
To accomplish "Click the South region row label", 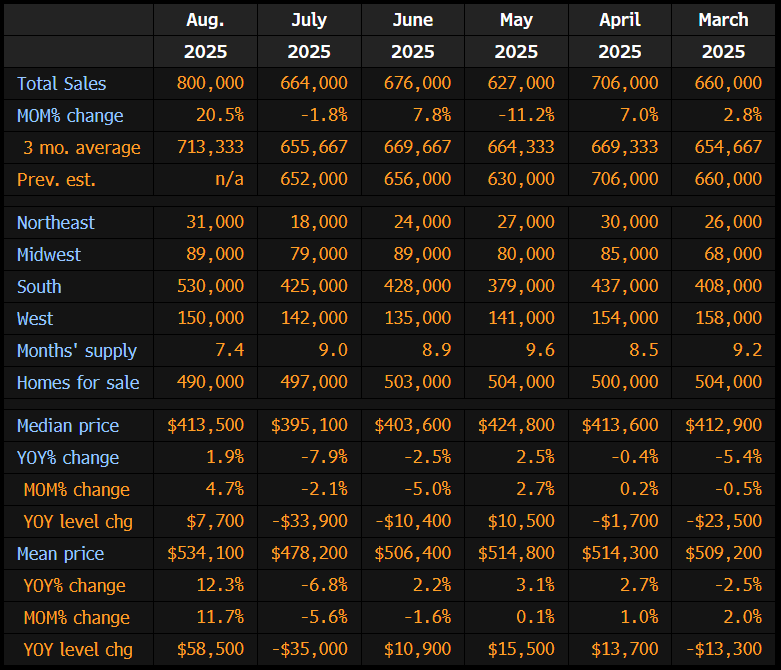I will [39, 287].
